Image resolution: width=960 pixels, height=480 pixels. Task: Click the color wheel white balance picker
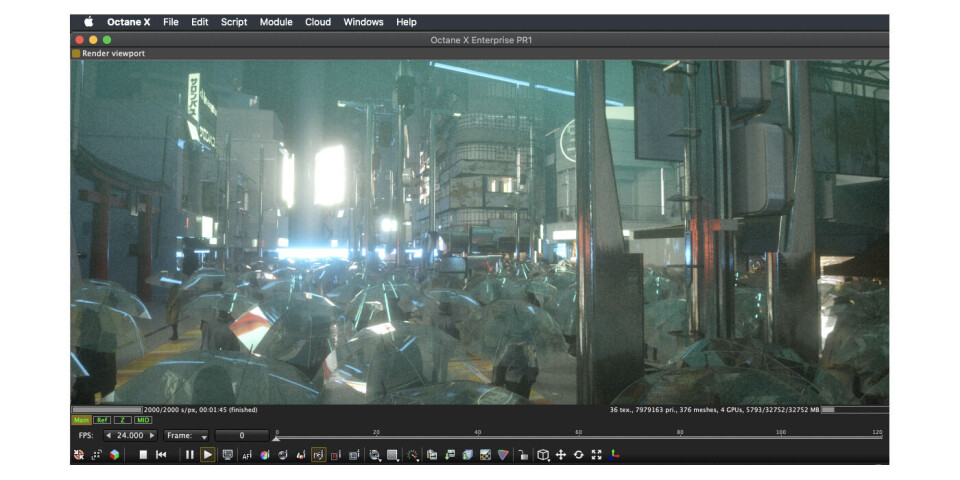point(265,455)
